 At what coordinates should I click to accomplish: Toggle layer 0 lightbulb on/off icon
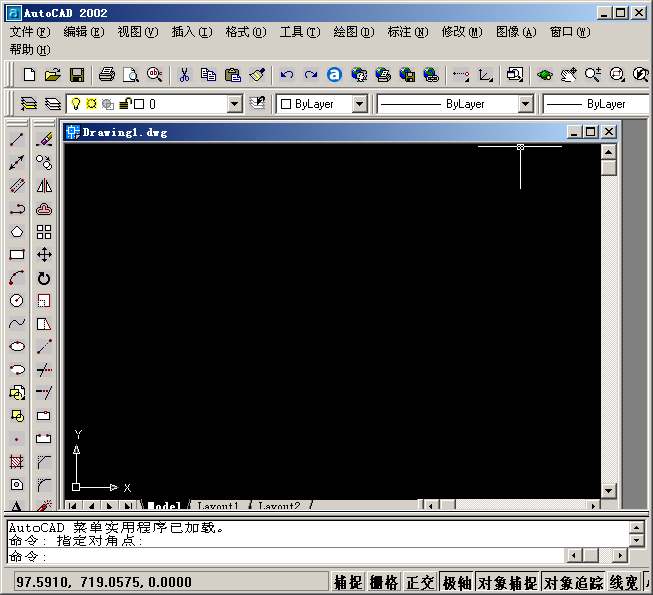76,104
